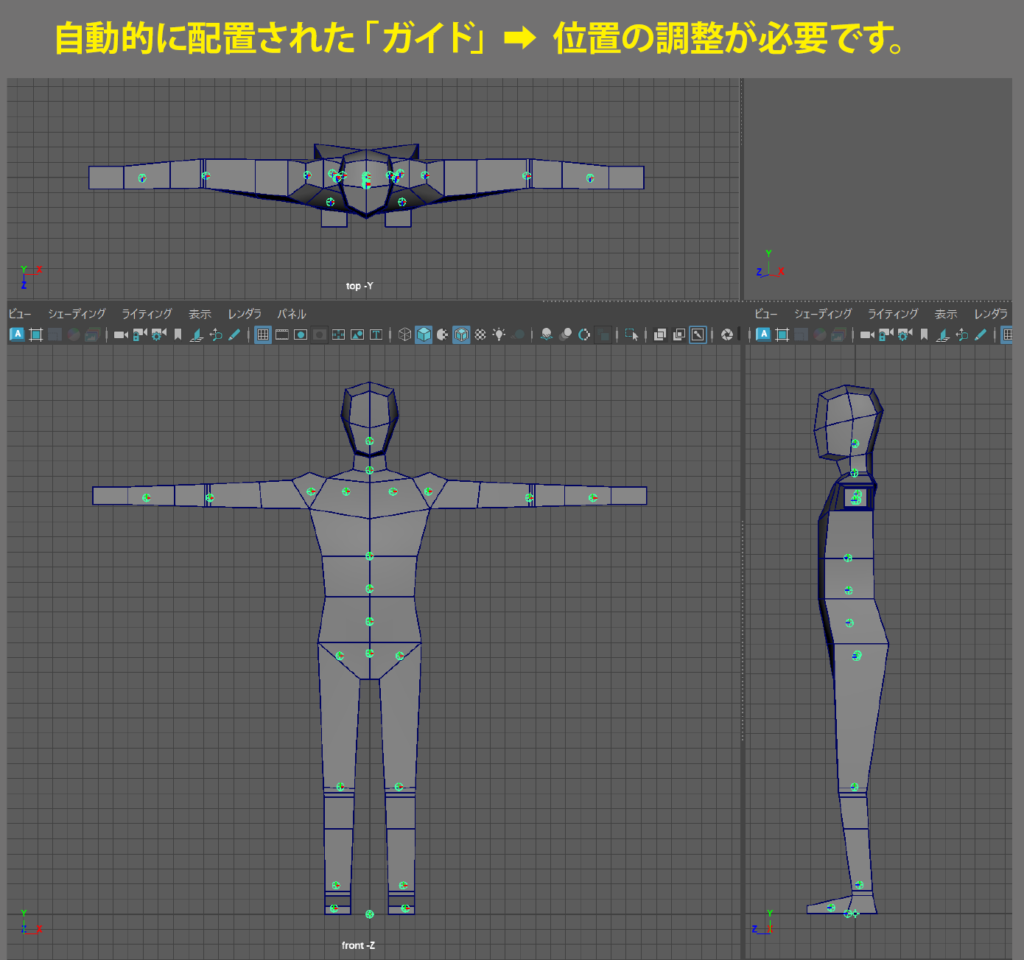1024x960 pixels.
Task: Open ビュー menu in front view panel
Action: pyautogui.click(x=19, y=314)
